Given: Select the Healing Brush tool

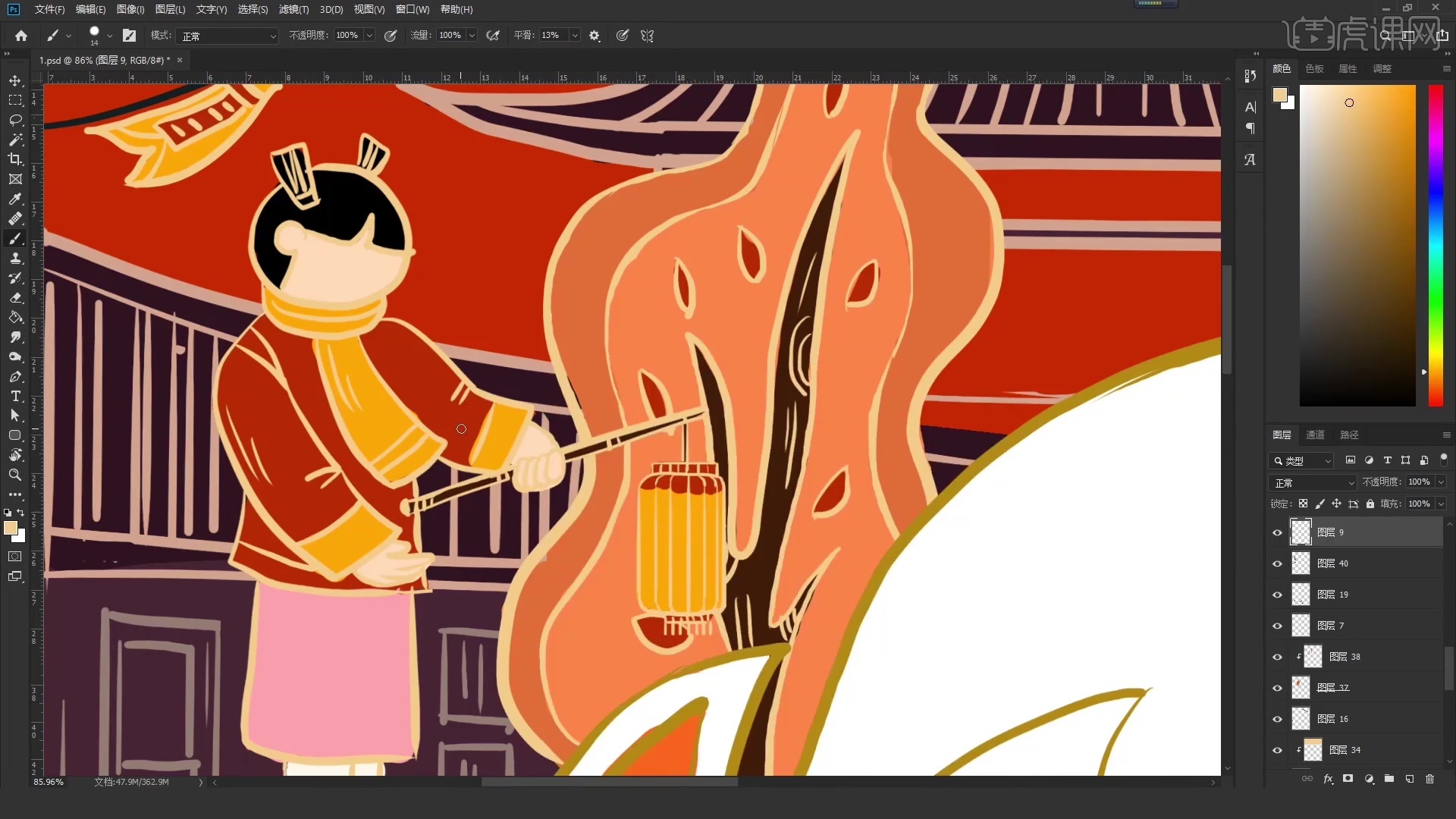Looking at the screenshot, I should 15,218.
